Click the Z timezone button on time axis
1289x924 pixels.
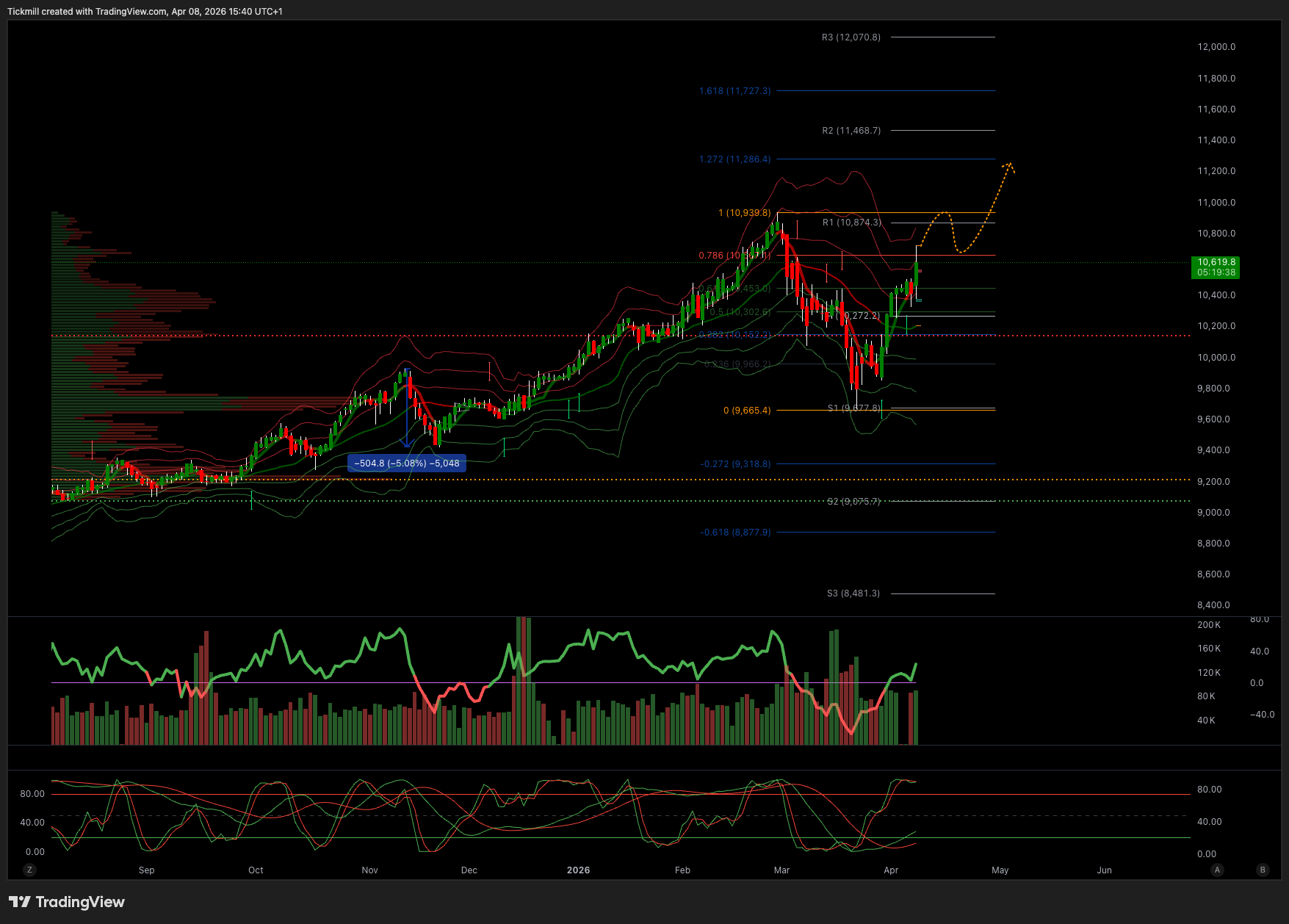pos(29,870)
